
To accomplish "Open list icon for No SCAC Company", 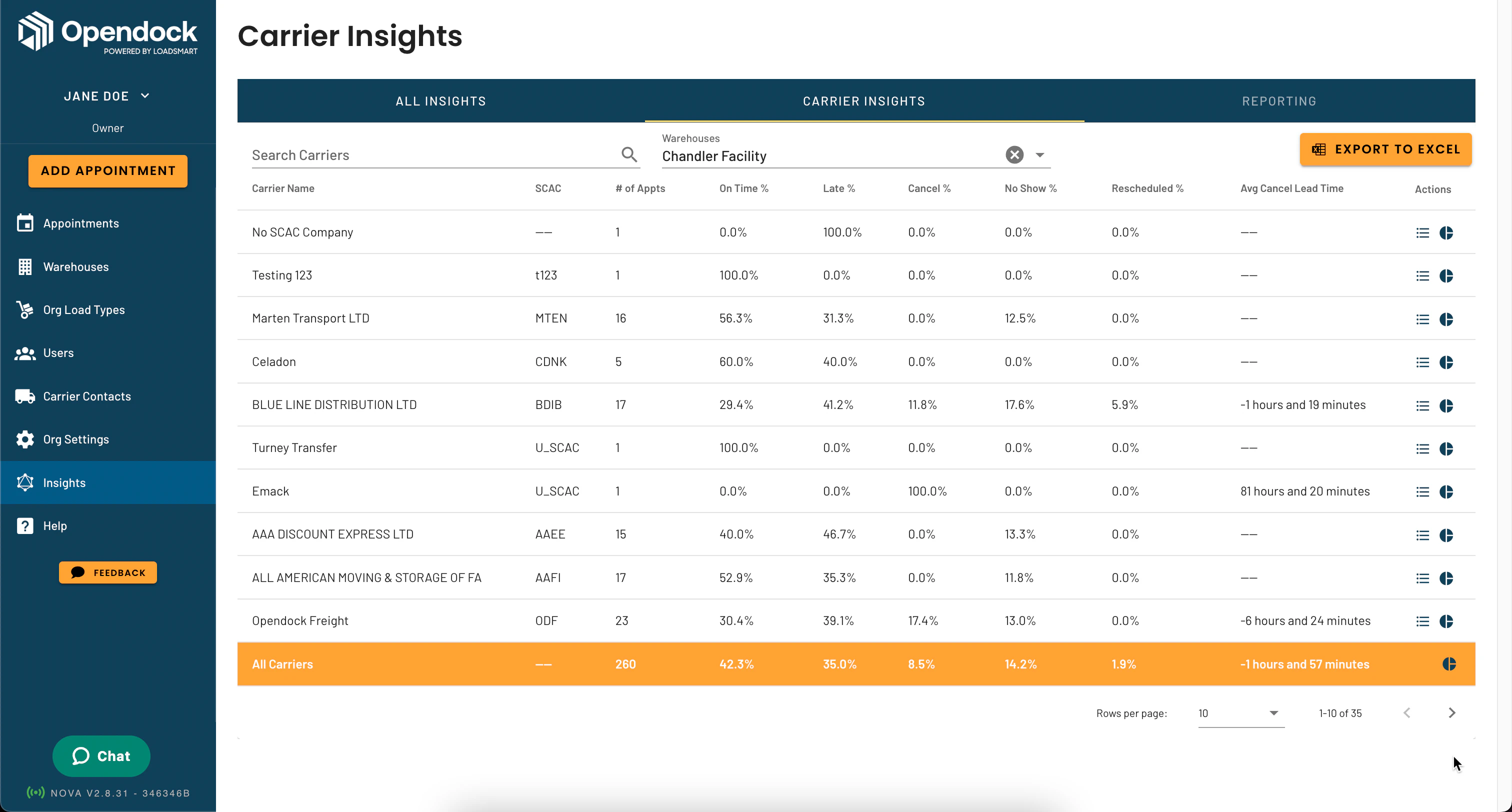I will [x=1422, y=232].
